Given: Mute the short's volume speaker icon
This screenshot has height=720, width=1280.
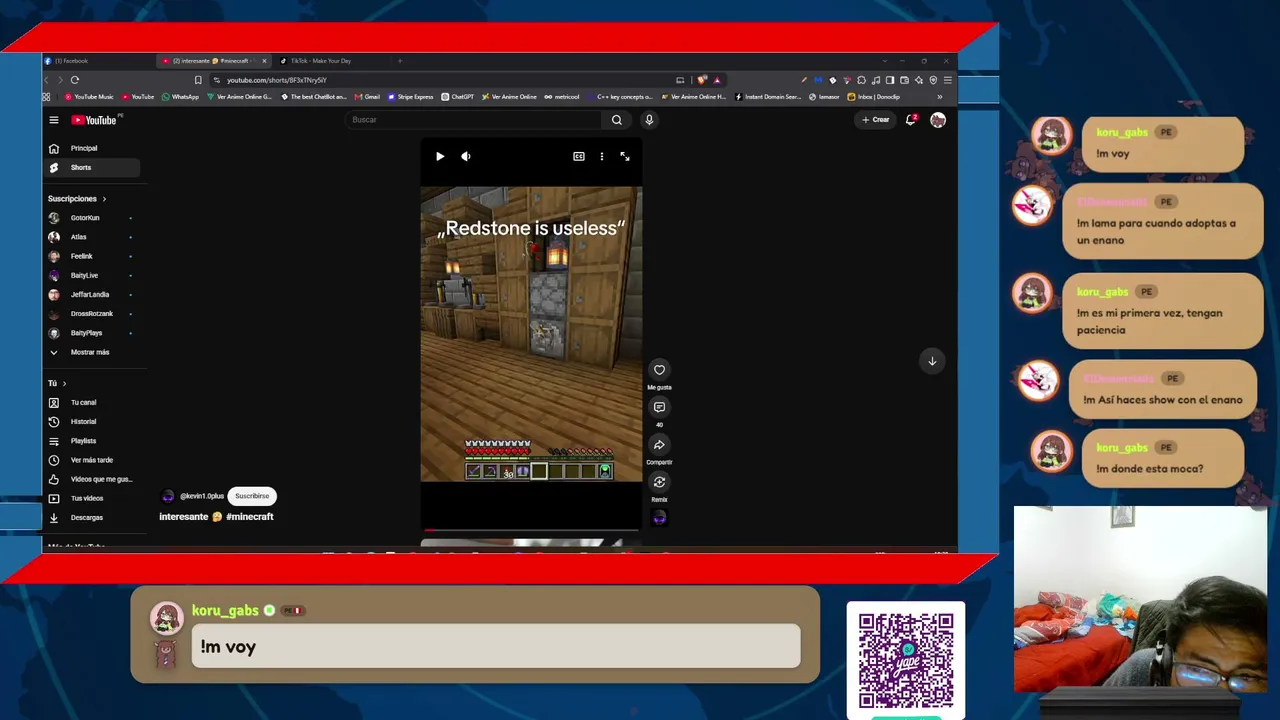Looking at the screenshot, I should pyautogui.click(x=466, y=156).
